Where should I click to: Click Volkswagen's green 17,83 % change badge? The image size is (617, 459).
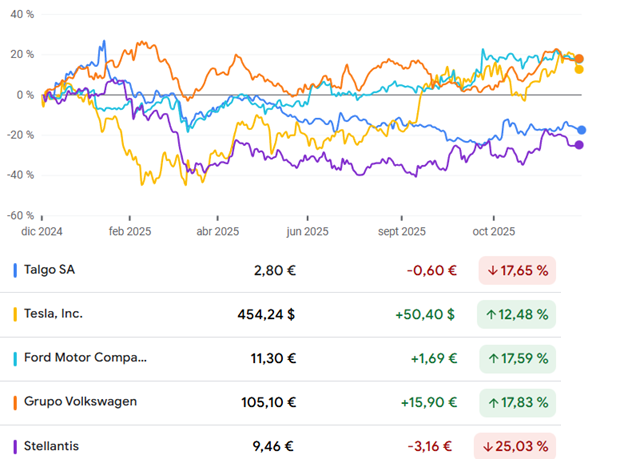[518, 402]
